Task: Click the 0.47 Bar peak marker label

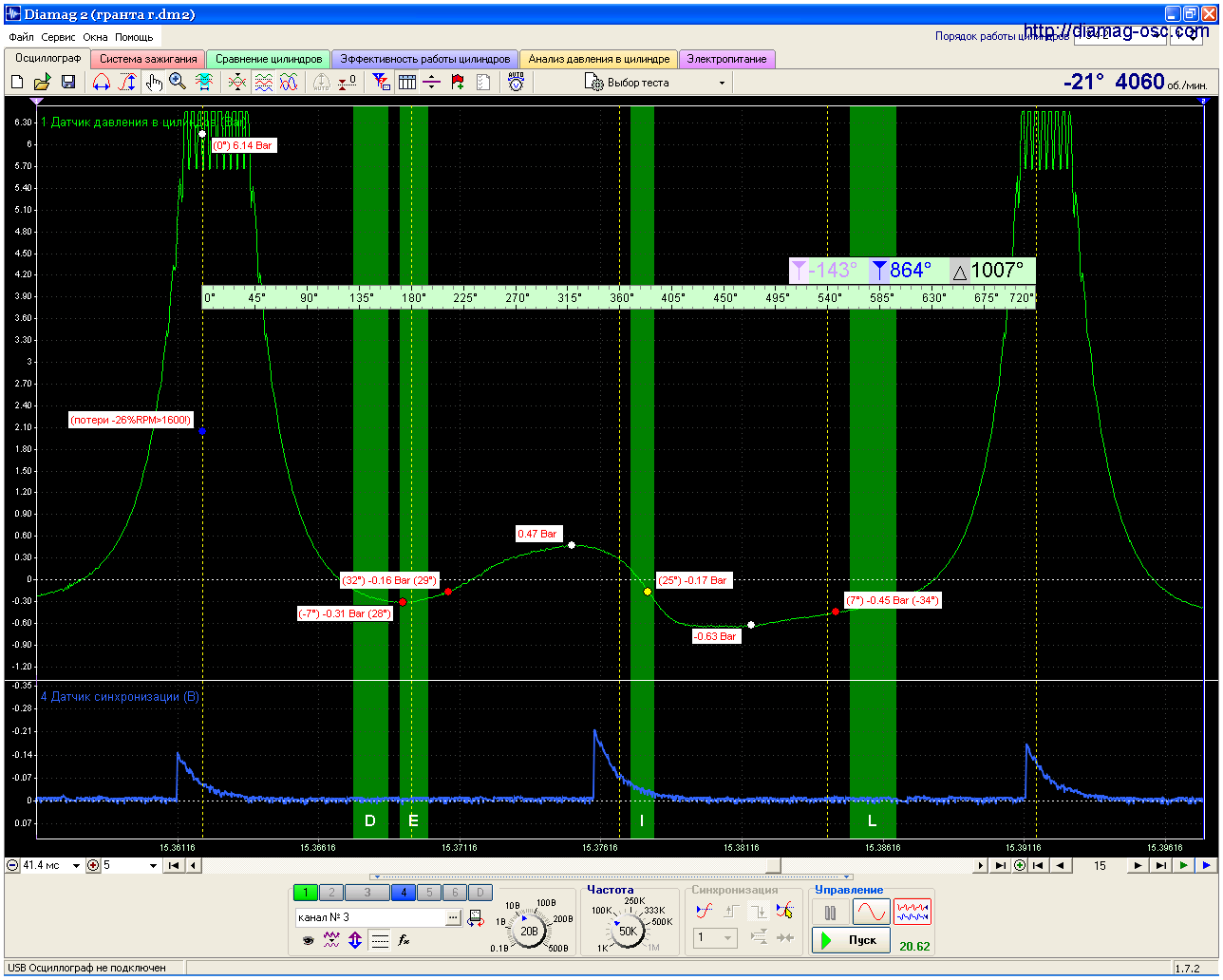Action: point(537,534)
